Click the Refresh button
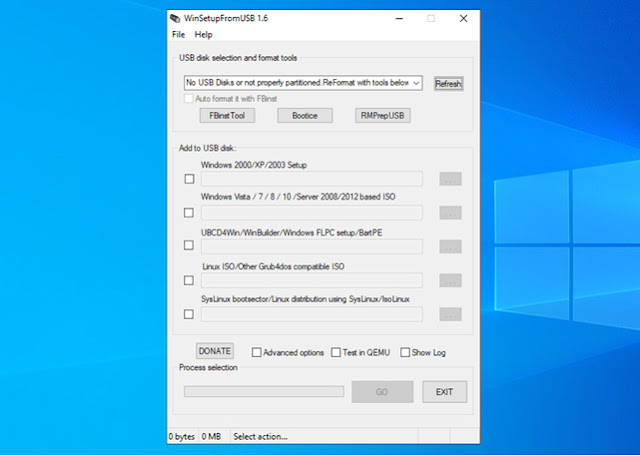 (x=448, y=84)
